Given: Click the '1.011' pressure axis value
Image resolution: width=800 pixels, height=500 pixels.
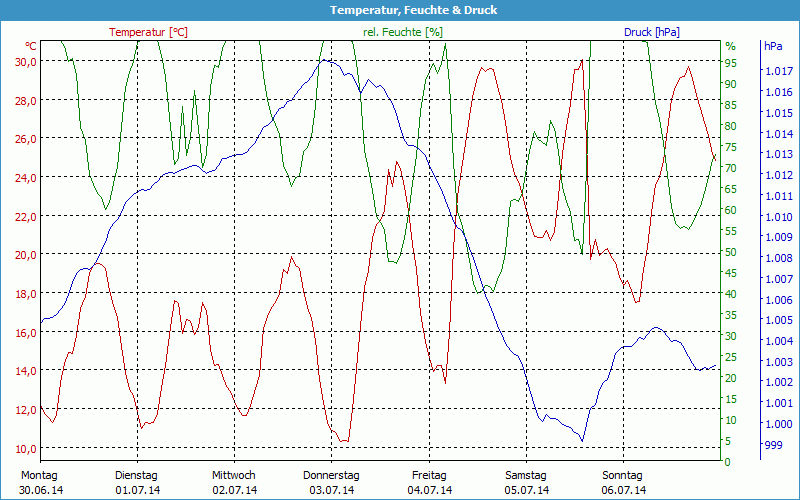Looking at the screenshot, I should 779,196.
